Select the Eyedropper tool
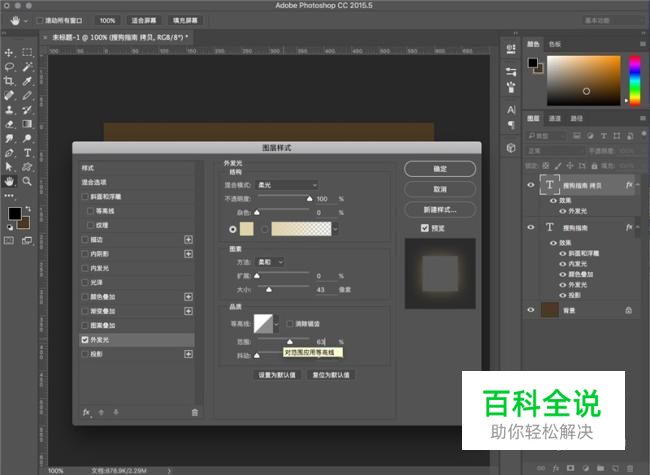 (27, 81)
